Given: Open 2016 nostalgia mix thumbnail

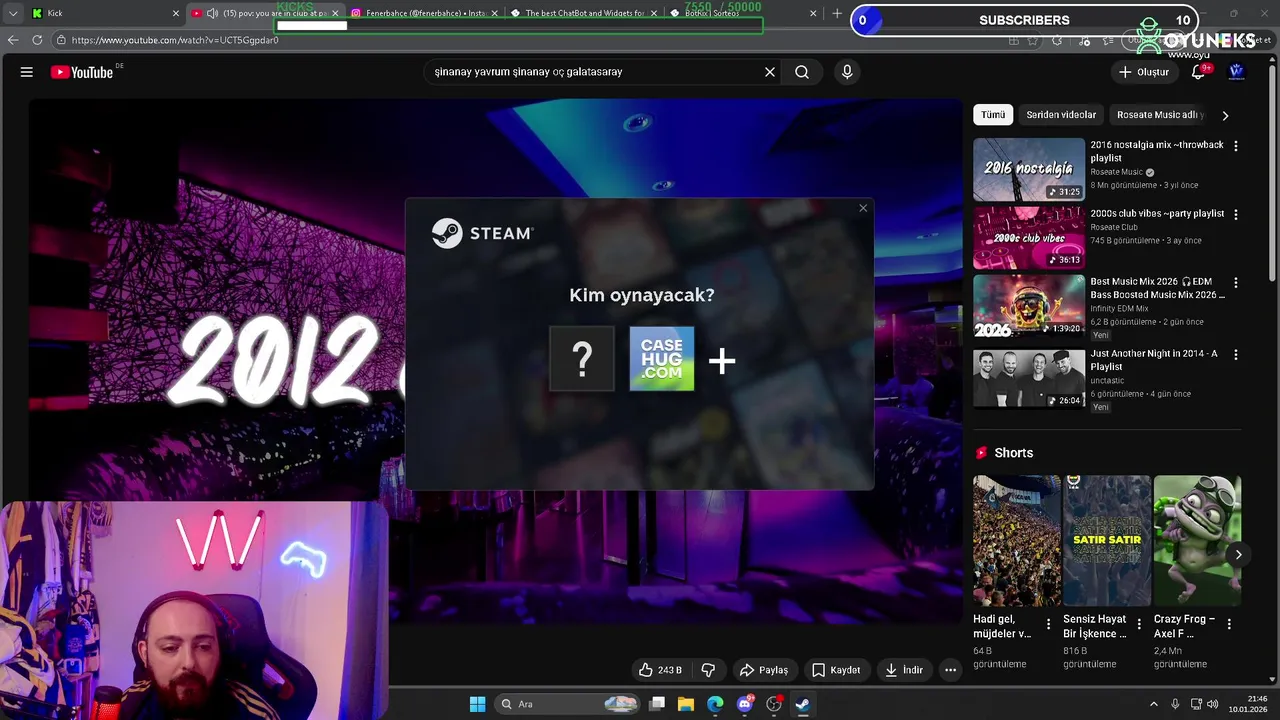Looking at the screenshot, I should [x=1029, y=169].
